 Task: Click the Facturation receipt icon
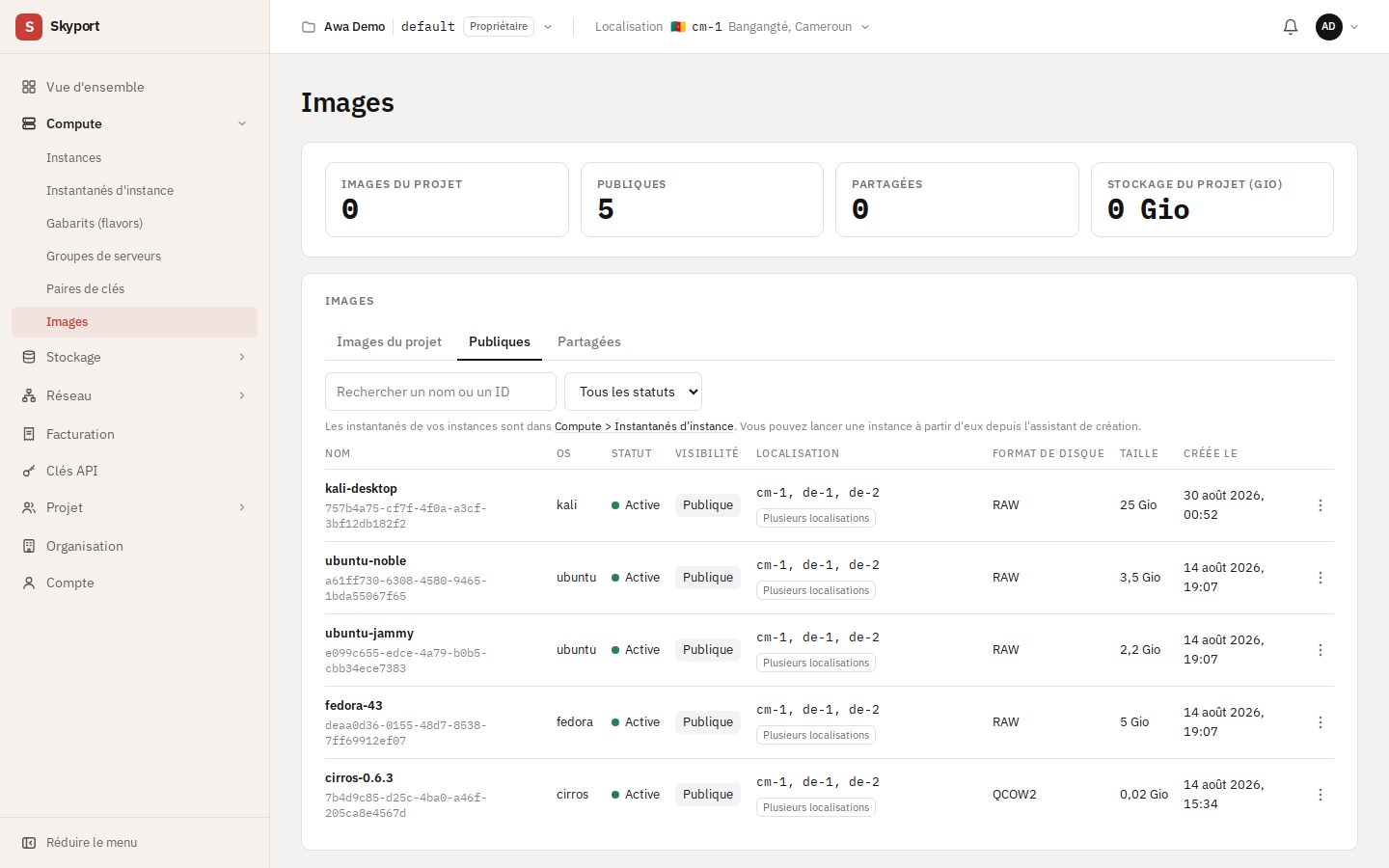tap(29, 434)
